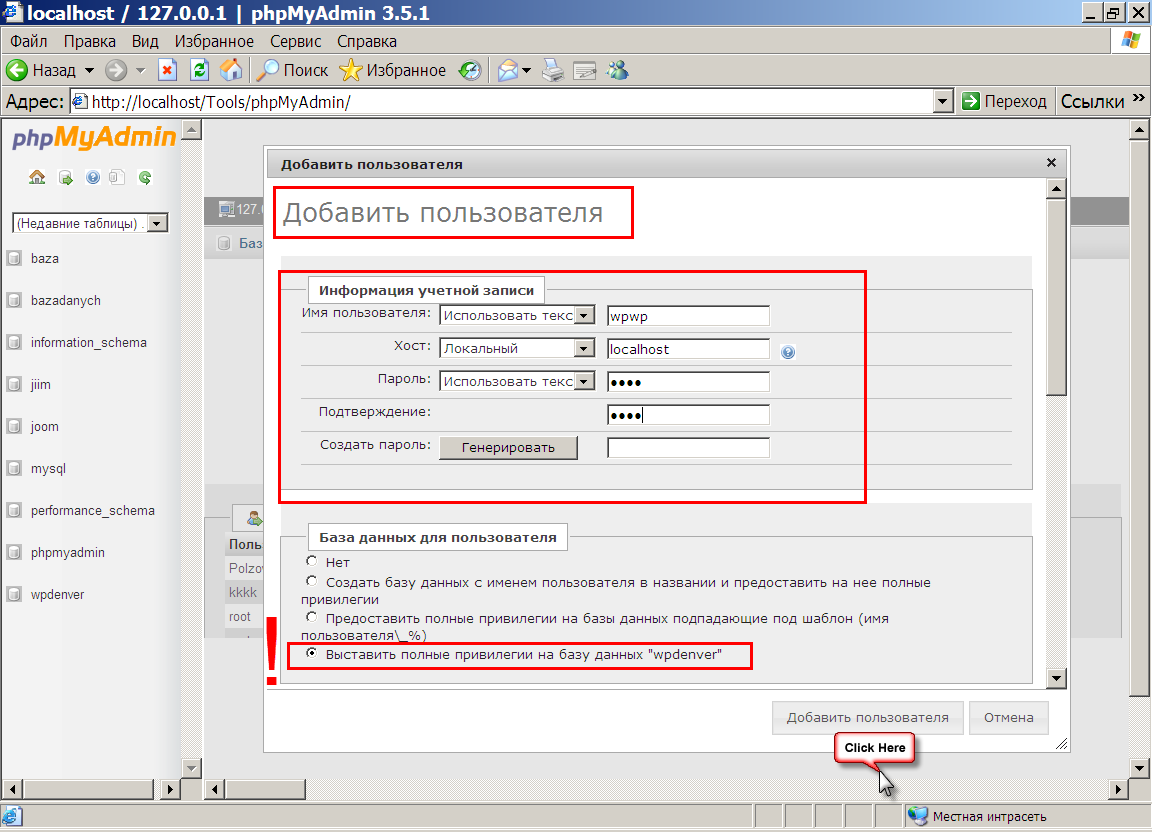Click the green log out icon in sidebar
The height and width of the screenshot is (832, 1152).
65,177
